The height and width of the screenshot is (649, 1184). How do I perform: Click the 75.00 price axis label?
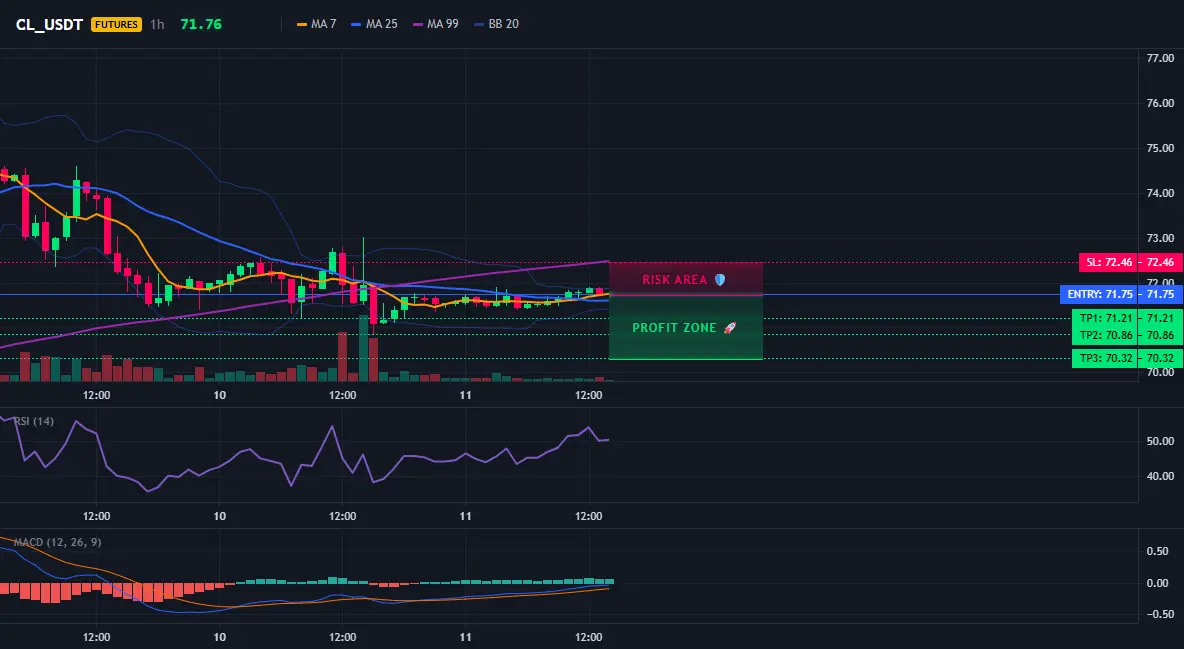(x=1160, y=148)
